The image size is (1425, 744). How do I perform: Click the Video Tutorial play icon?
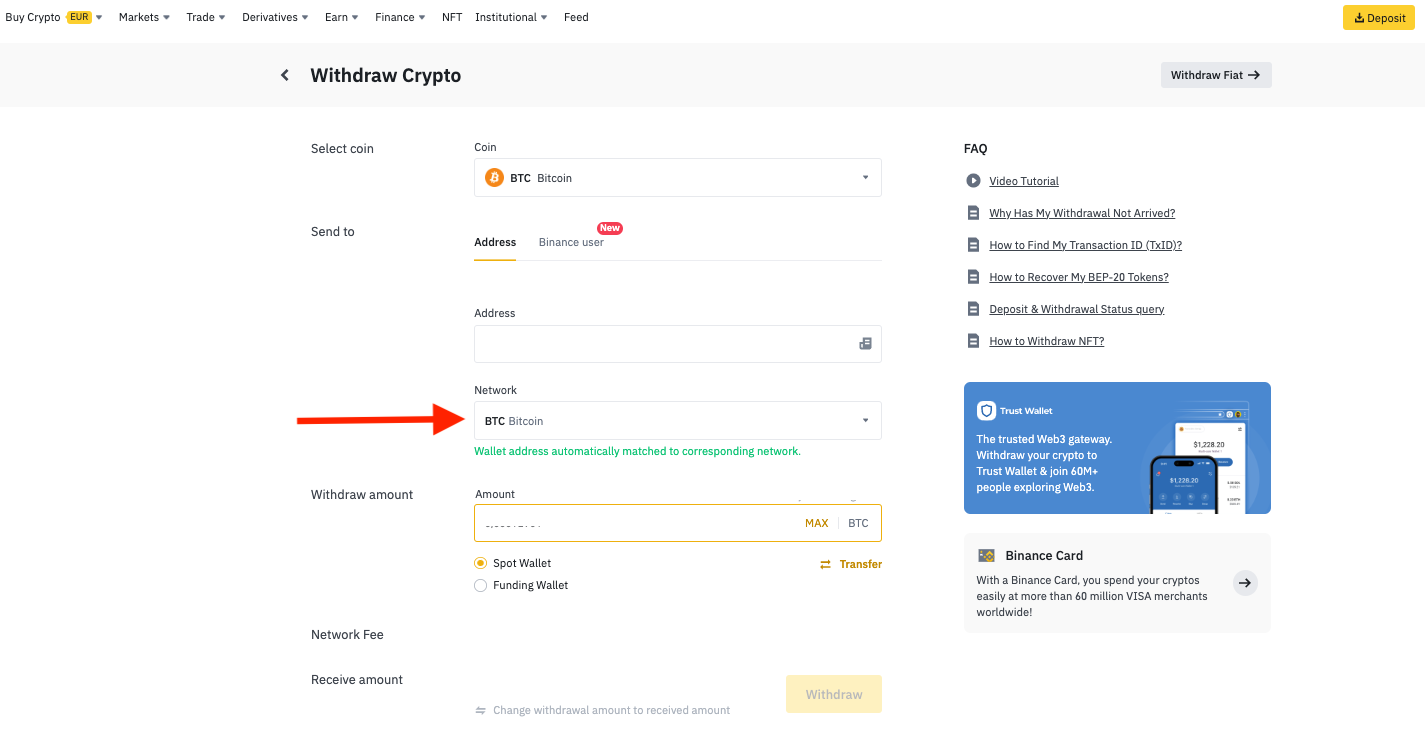(973, 181)
